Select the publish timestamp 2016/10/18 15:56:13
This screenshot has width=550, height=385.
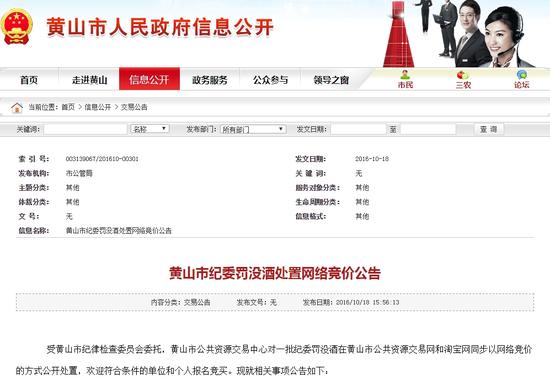(367, 302)
